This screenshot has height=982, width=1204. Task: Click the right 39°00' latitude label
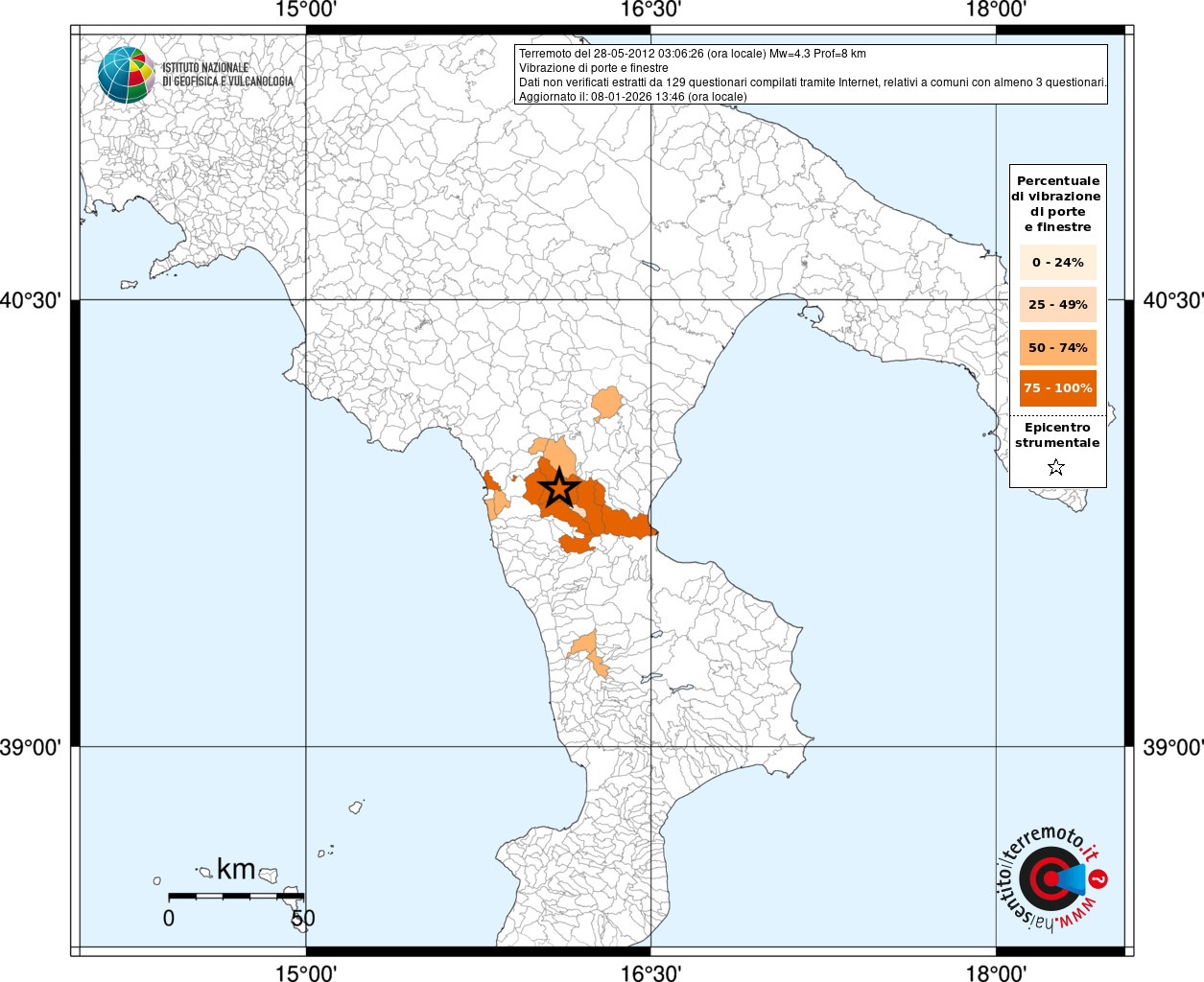(x=1173, y=747)
